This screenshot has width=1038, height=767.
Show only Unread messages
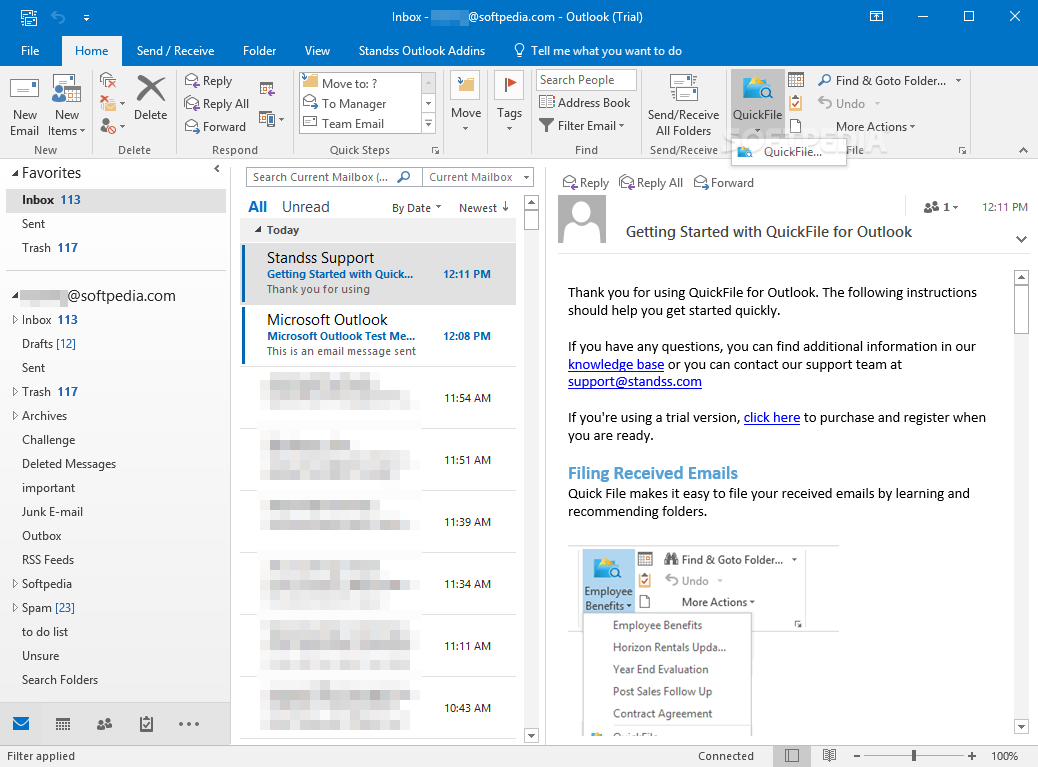(306, 207)
